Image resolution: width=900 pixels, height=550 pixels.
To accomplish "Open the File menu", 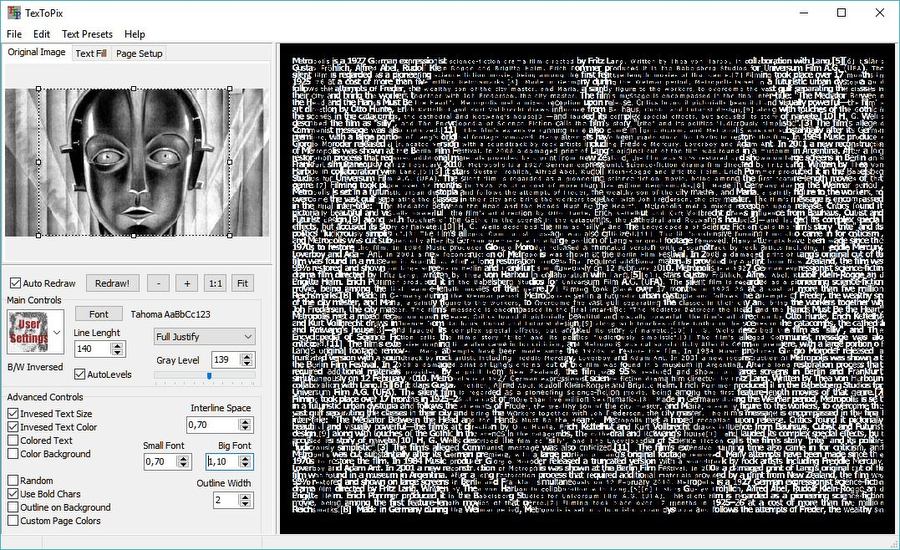I will point(14,34).
